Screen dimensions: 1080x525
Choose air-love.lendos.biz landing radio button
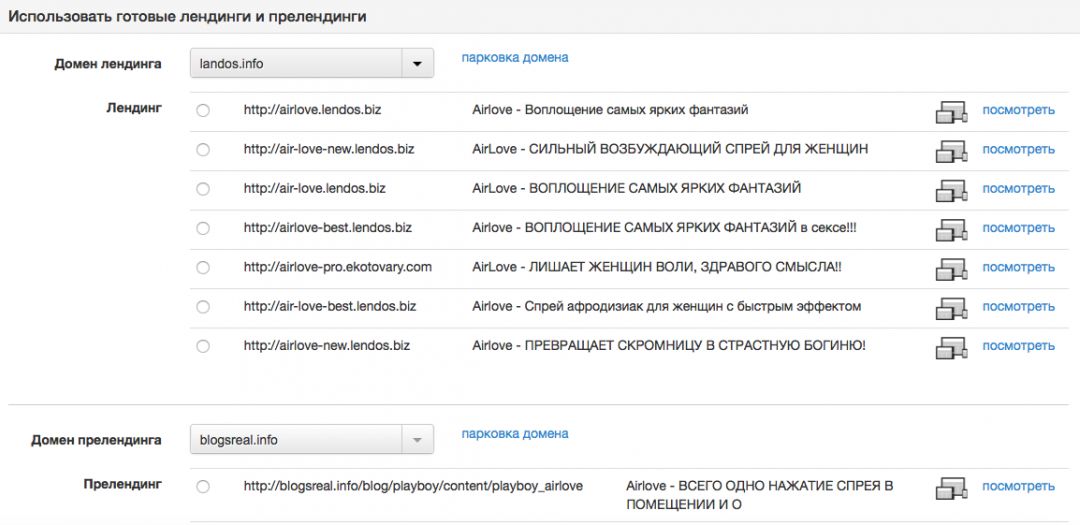click(x=202, y=189)
